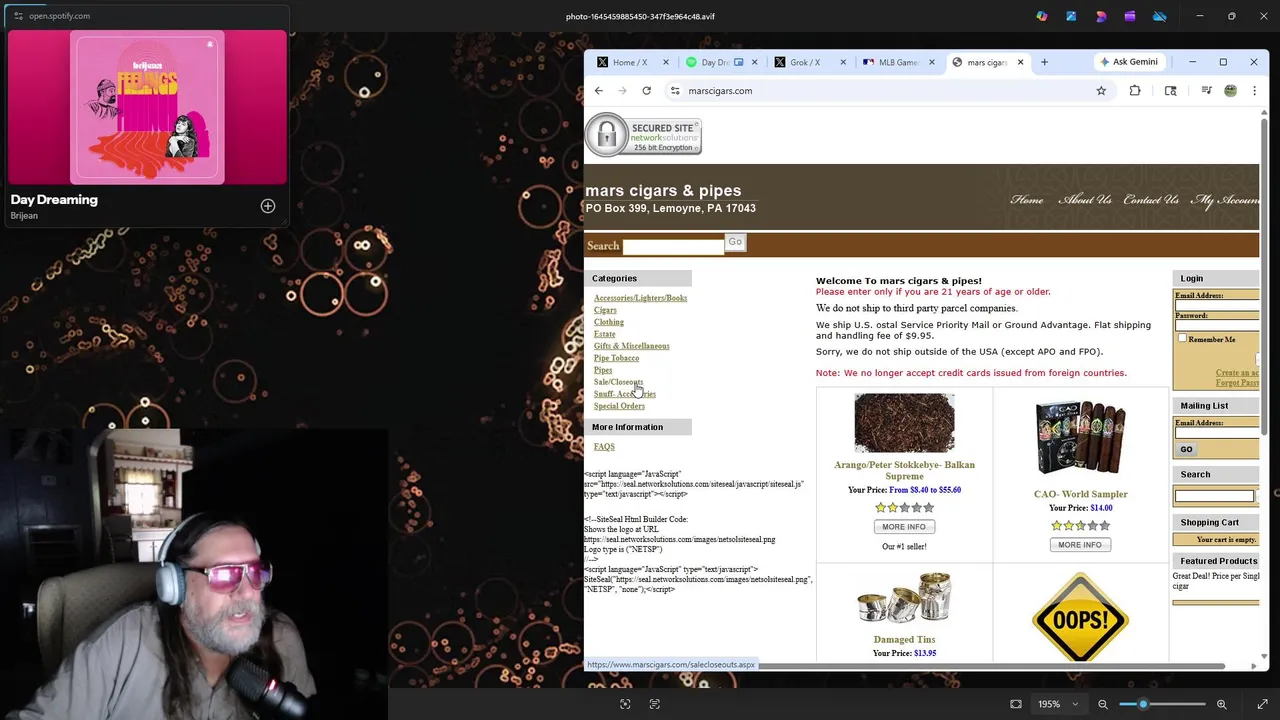Image resolution: width=1280 pixels, height=720 pixels.
Task: Open Designer icon in Photos title bar
Action: pos(1101,16)
